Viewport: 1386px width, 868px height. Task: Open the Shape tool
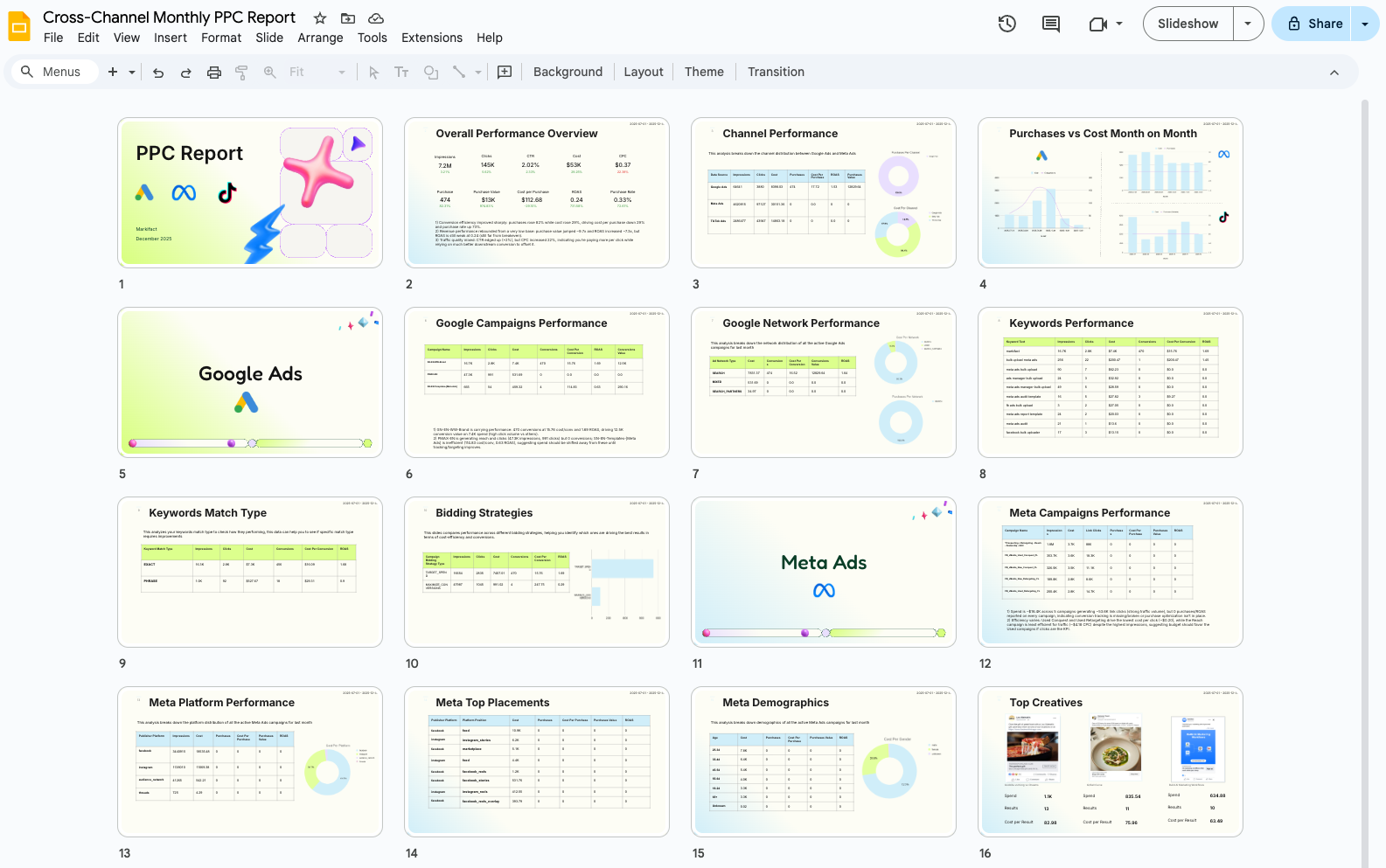pyautogui.click(x=431, y=73)
